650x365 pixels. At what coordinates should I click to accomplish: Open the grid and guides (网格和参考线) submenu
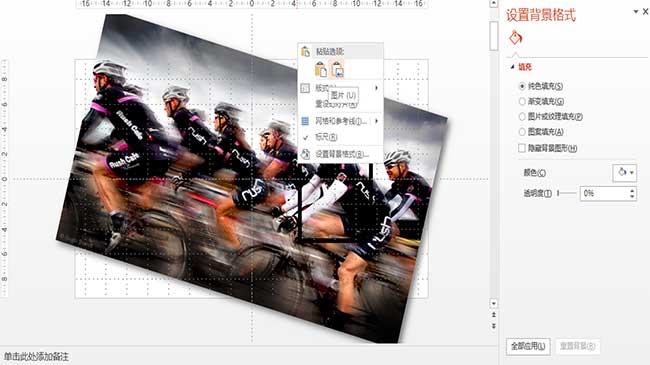[x=340, y=121]
